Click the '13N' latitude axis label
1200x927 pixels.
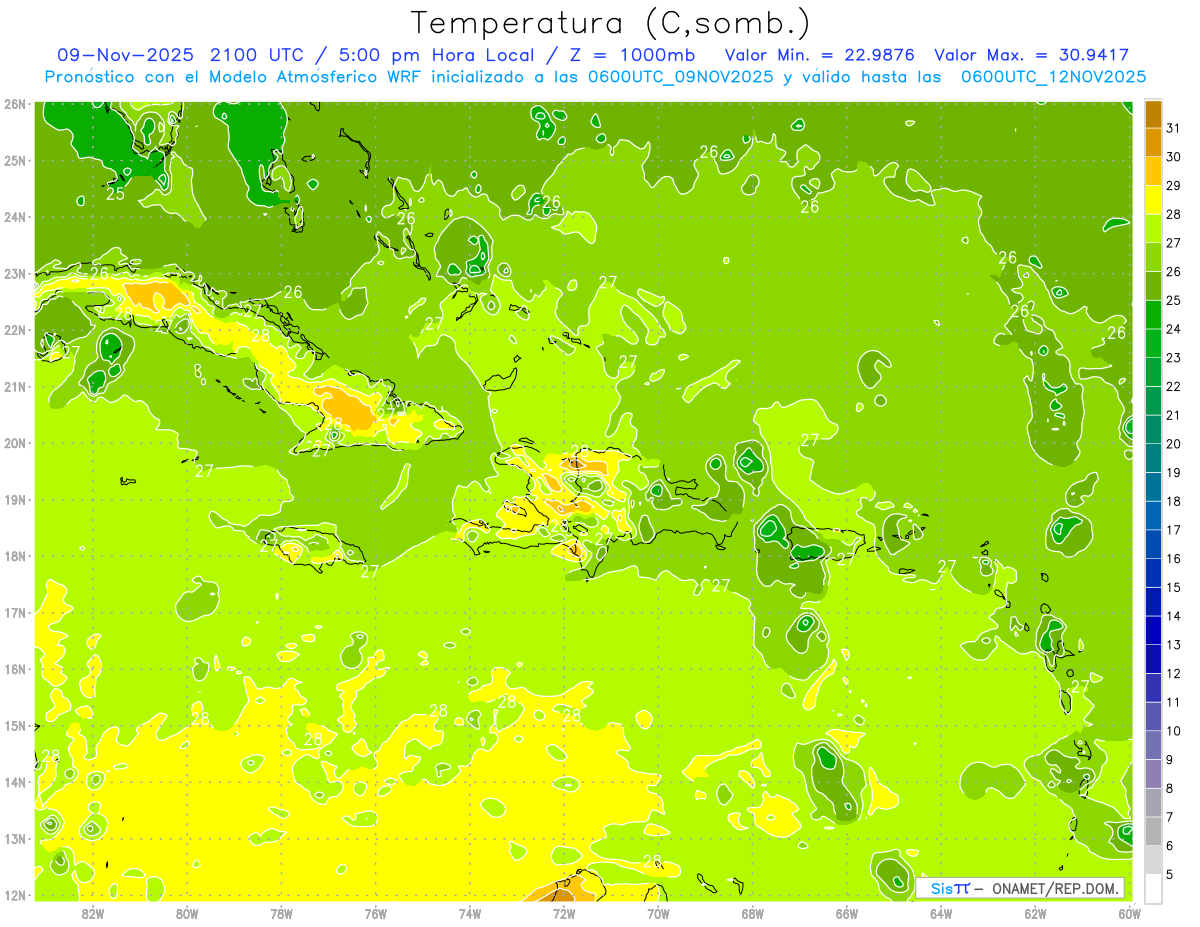[x=15, y=838]
